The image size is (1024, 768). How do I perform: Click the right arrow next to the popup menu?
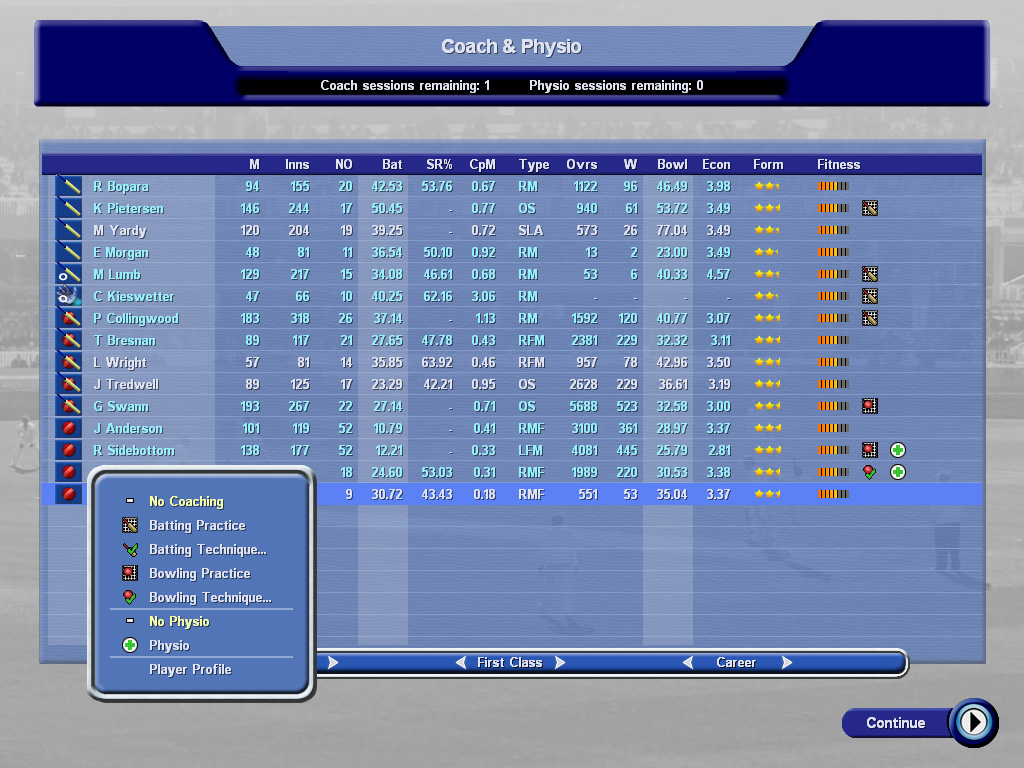333,663
